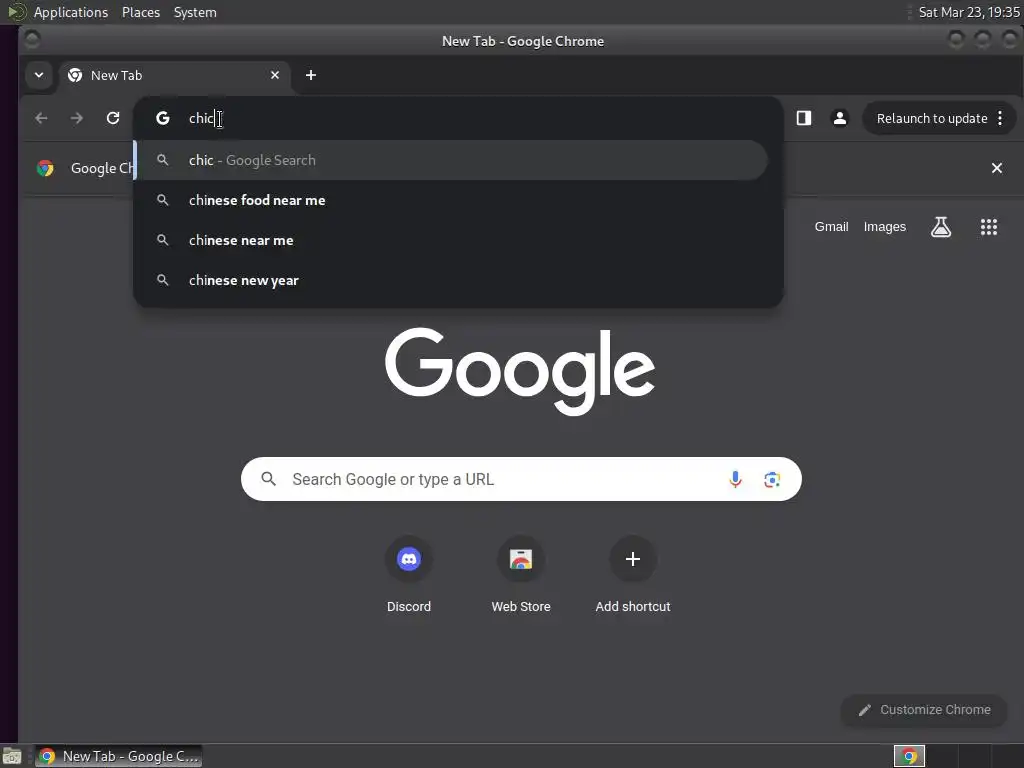
Task: Open the profile avatar icon
Action: pos(840,118)
